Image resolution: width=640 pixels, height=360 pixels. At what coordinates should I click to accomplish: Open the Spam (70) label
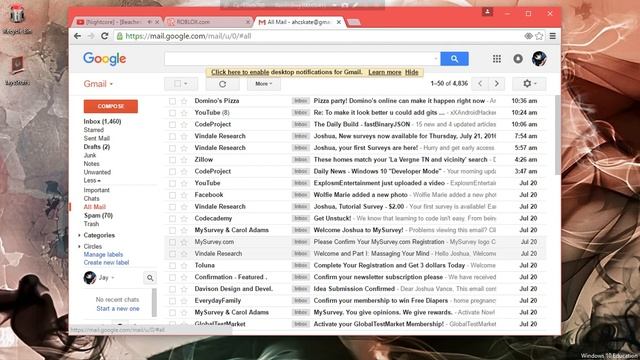click(98, 216)
